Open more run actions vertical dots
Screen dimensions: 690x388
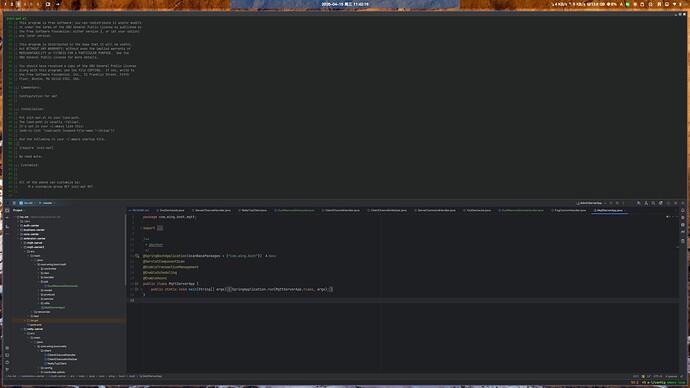(623, 203)
